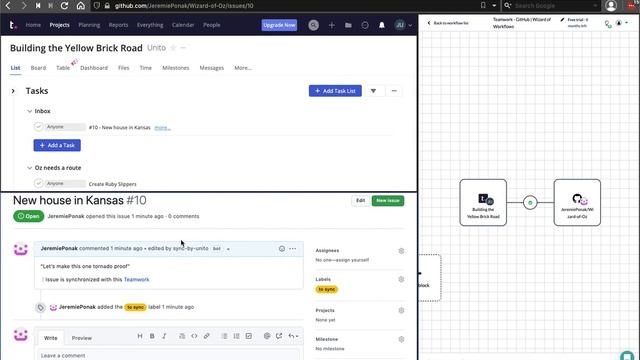Open comment options ellipsis menu
This screenshot has height=360, width=640.
click(x=293, y=249)
